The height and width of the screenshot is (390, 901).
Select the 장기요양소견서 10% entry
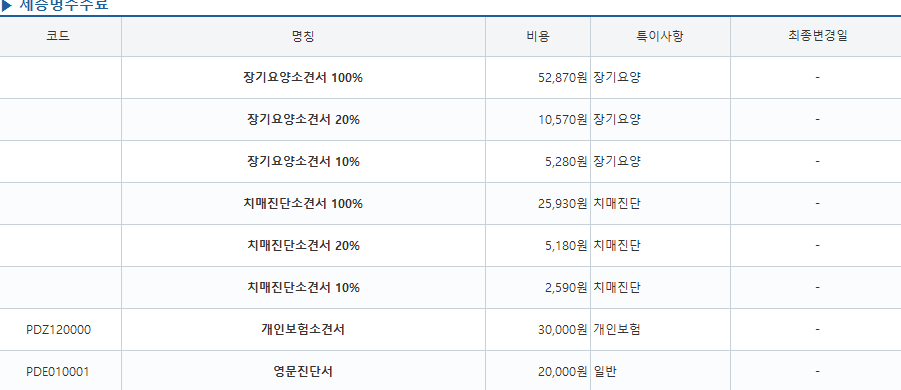pos(303,161)
